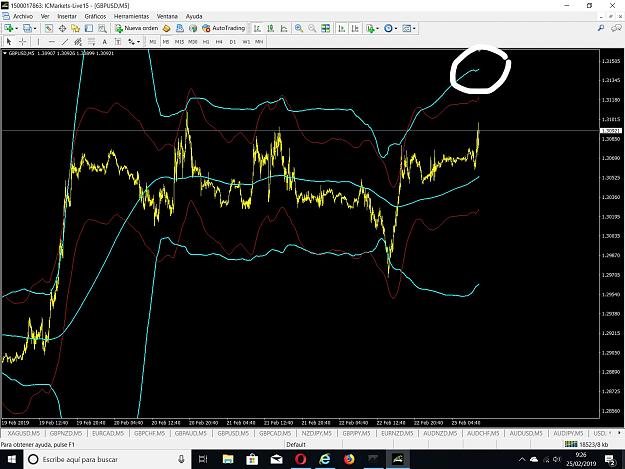Expand the Profiles dropdown arrow
The width and height of the screenshot is (625, 469).
pyautogui.click(x=35, y=28)
